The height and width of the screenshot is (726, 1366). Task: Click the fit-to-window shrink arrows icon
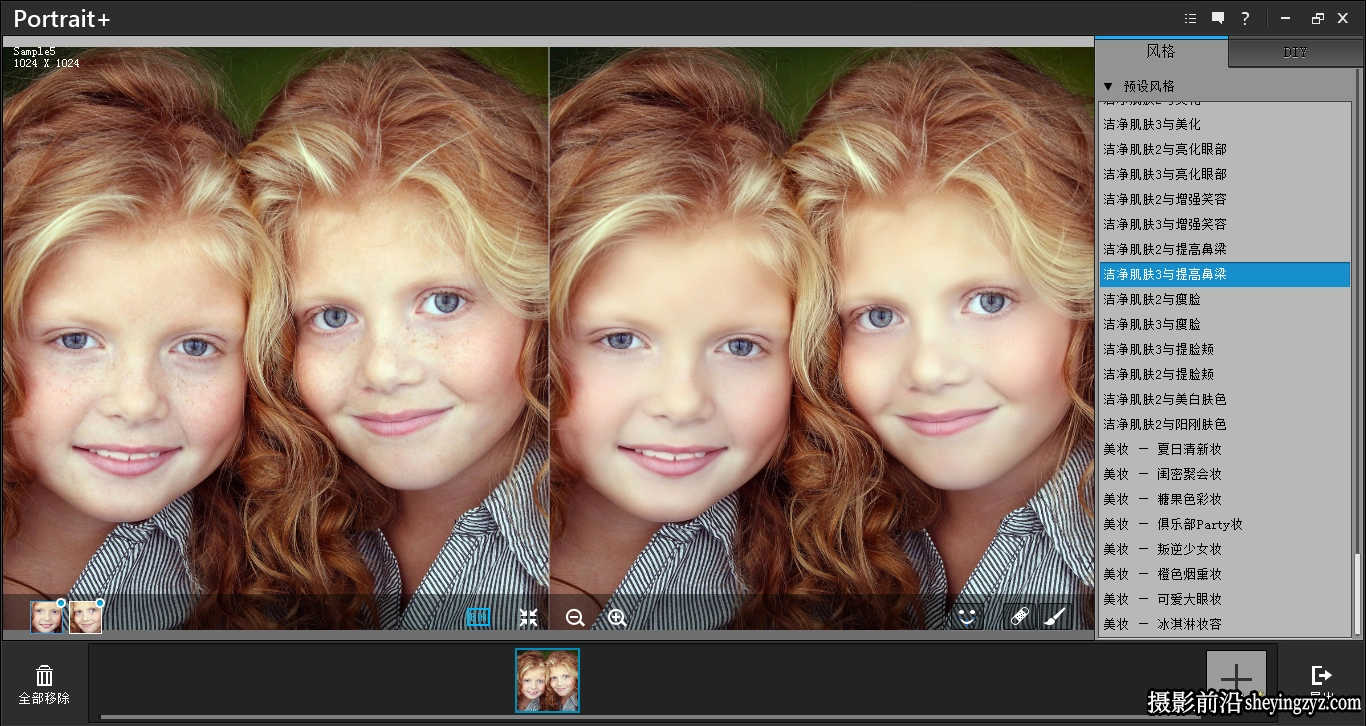[529, 618]
